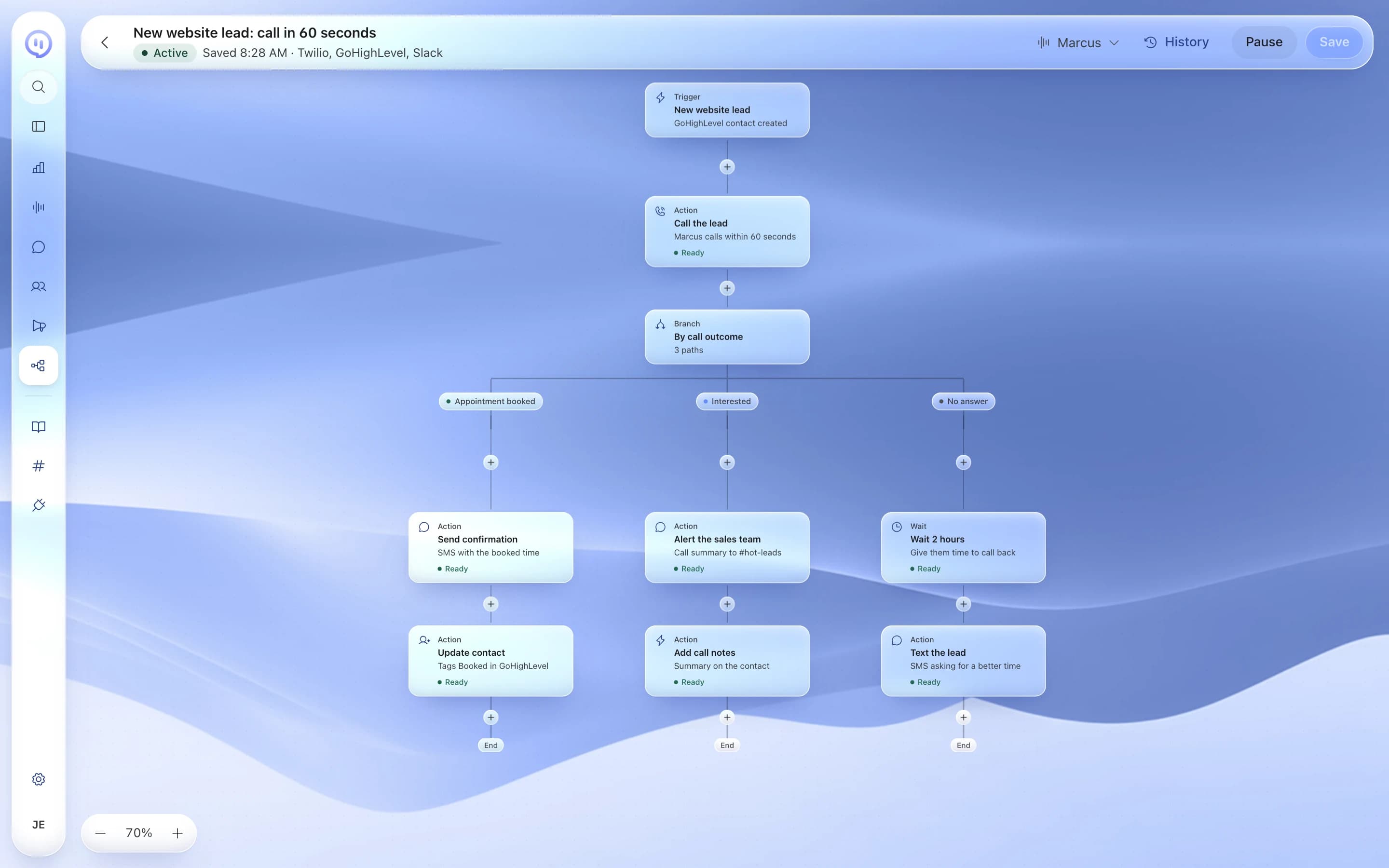Open the contacts people icon
Screen dimensions: 1389x868
(39, 286)
